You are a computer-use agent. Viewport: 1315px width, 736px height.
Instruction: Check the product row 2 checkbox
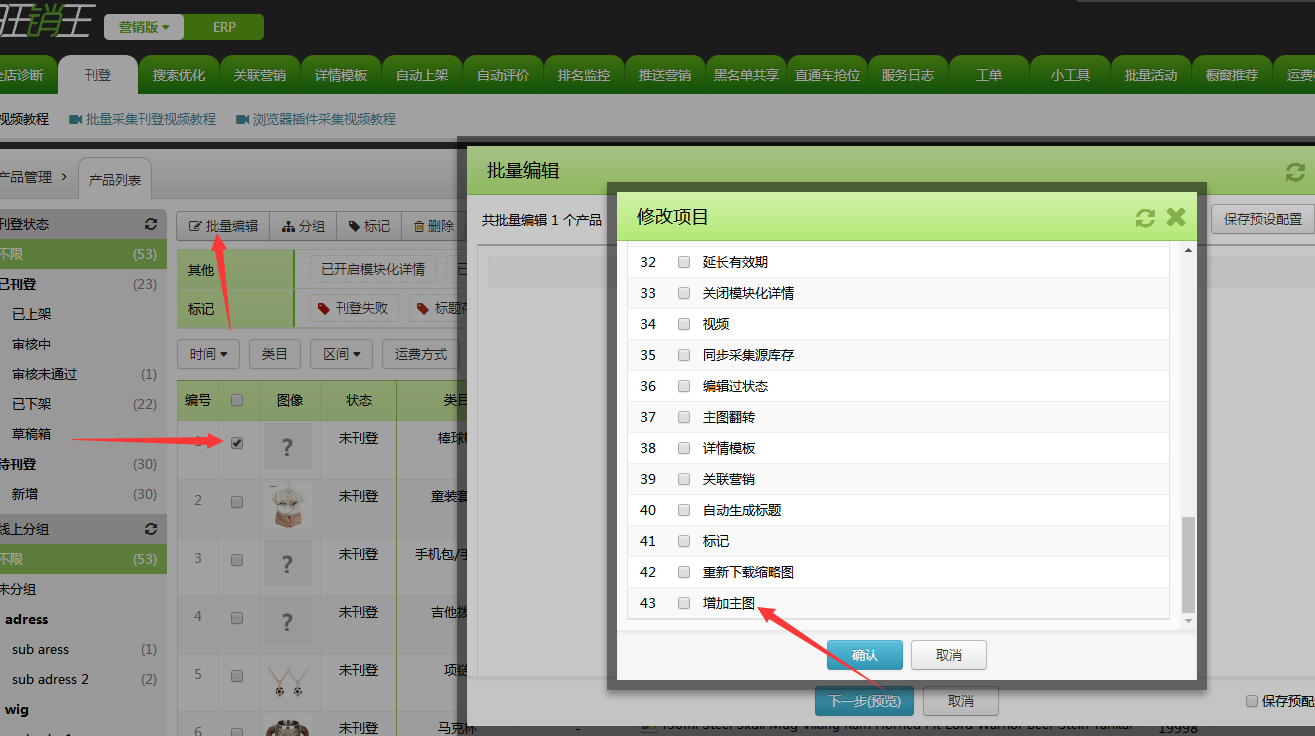[x=237, y=502]
